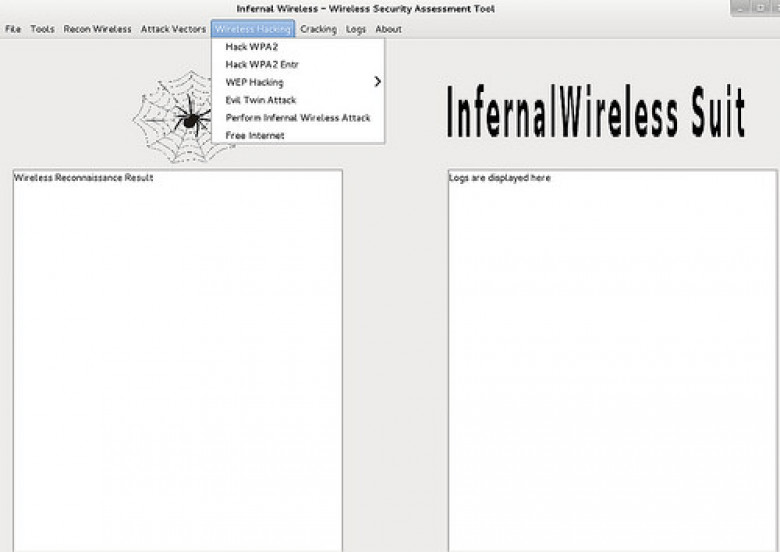Close the Wireless Hacking menu header
The height and width of the screenshot is (552, 780).
pos(253,29)
